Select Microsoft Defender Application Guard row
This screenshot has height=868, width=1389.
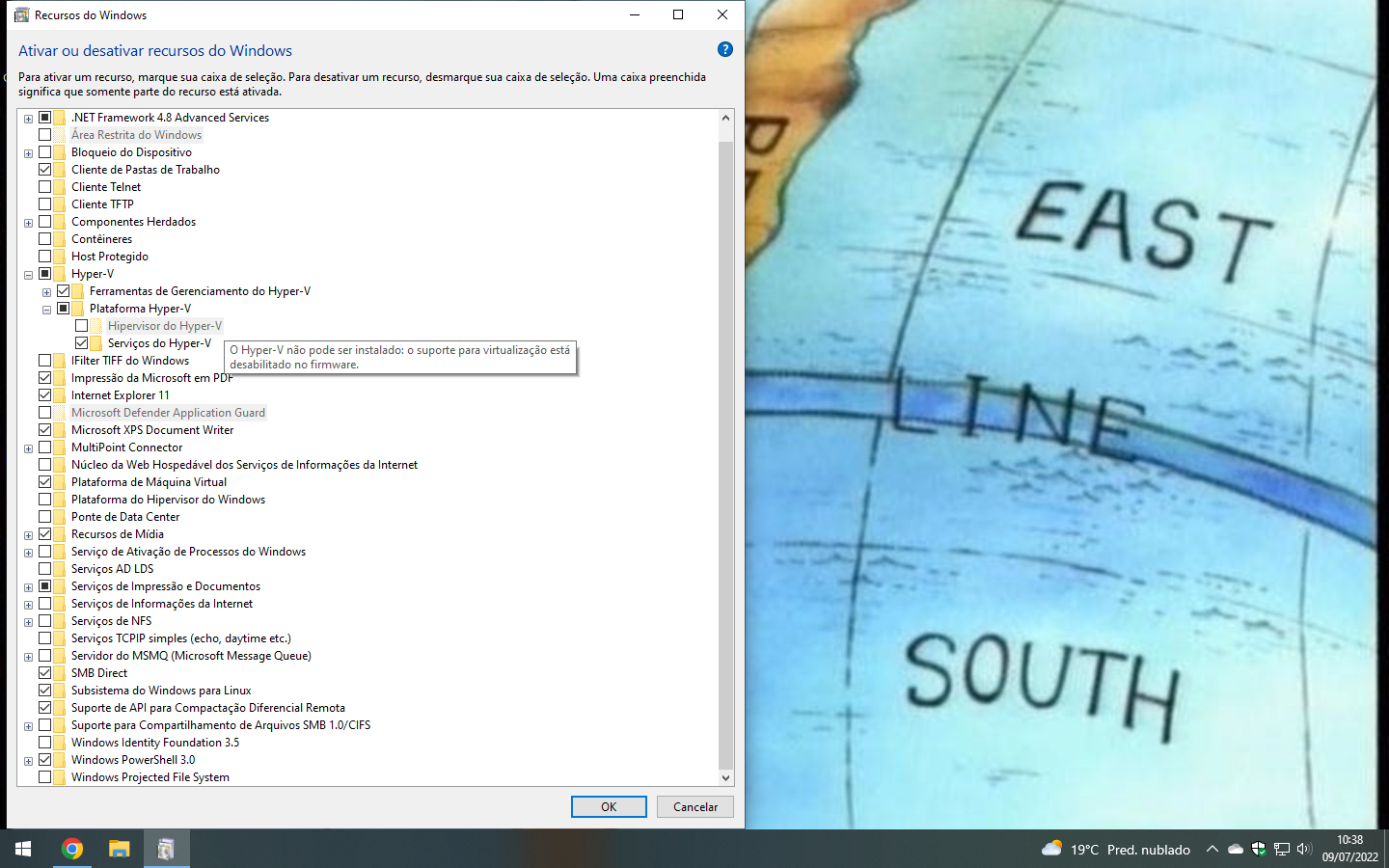pos(168,413)
